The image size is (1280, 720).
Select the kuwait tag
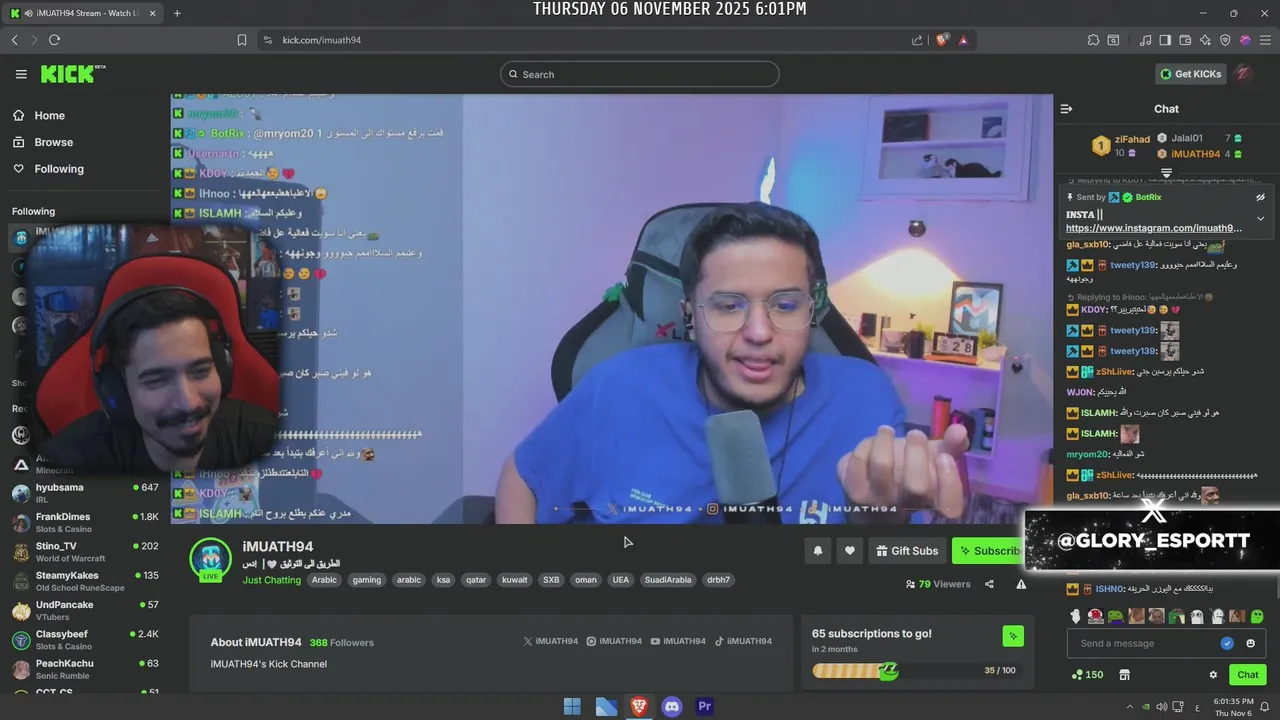click(514, 580)
